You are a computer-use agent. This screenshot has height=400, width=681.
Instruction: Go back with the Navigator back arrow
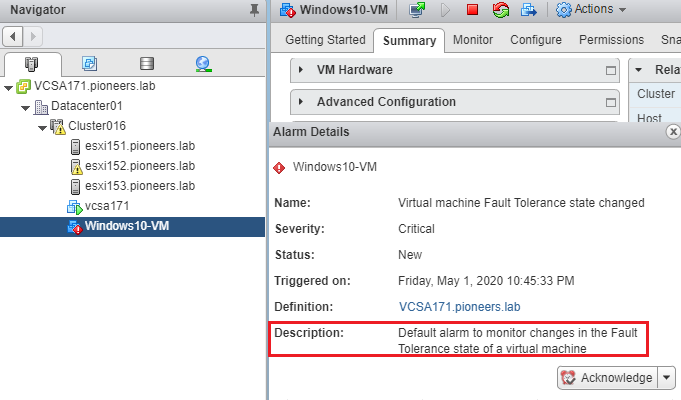pyautogui.click(x=13, y=36)
